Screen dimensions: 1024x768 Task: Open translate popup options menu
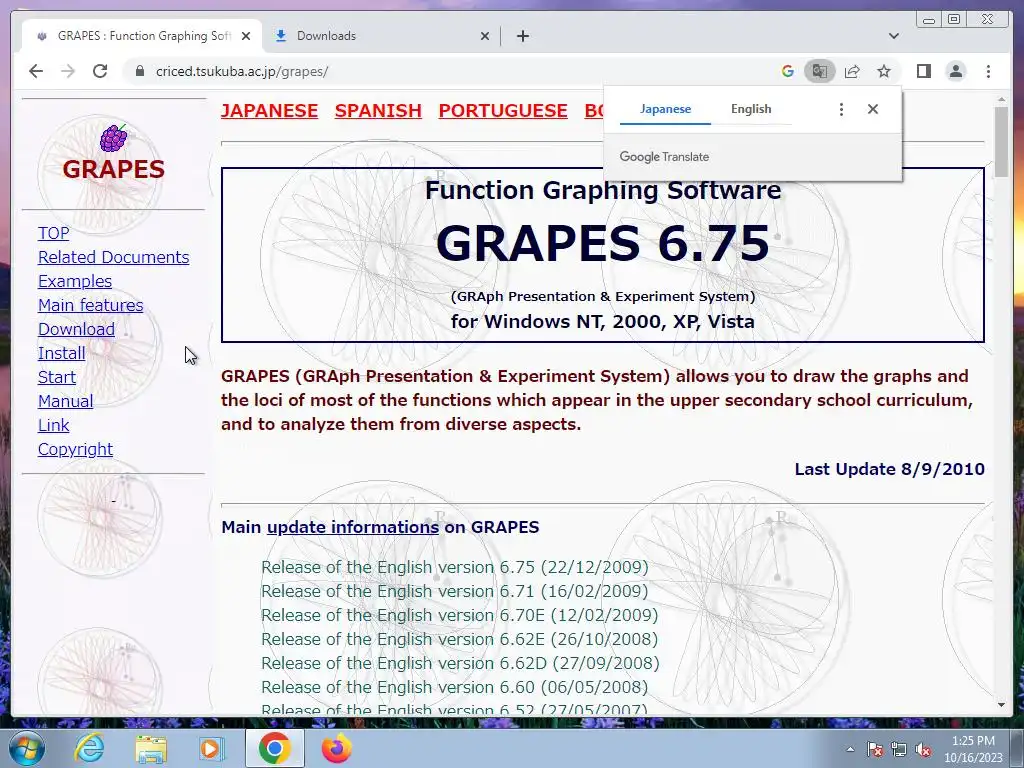(841, 109)
